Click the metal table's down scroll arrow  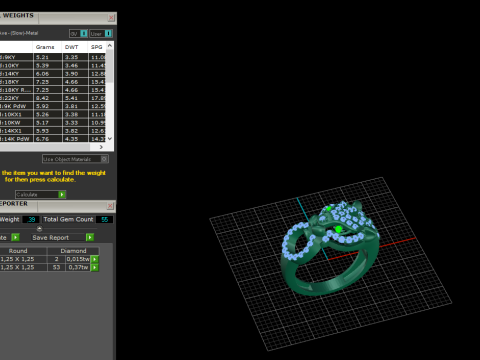point(110,138)
